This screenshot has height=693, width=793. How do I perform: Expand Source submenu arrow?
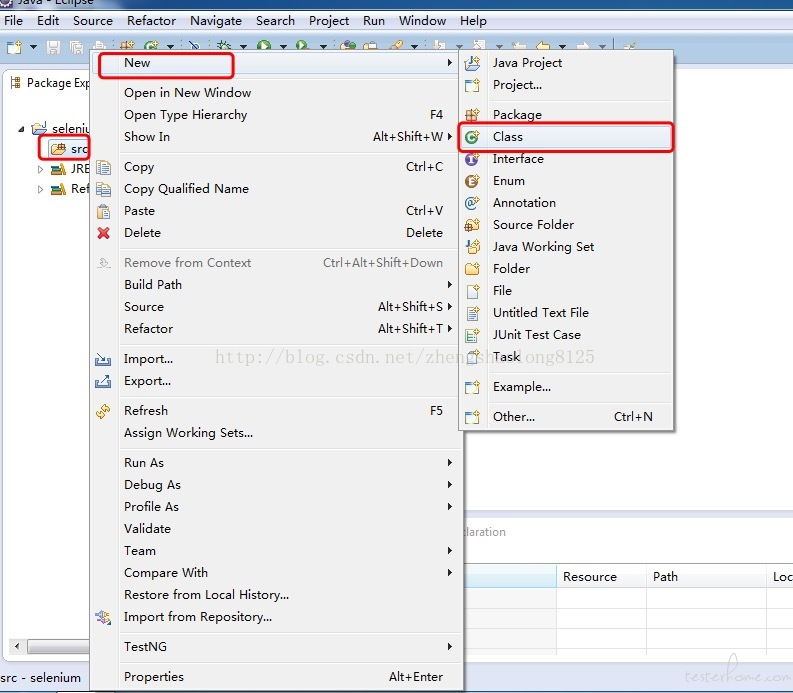450,307
